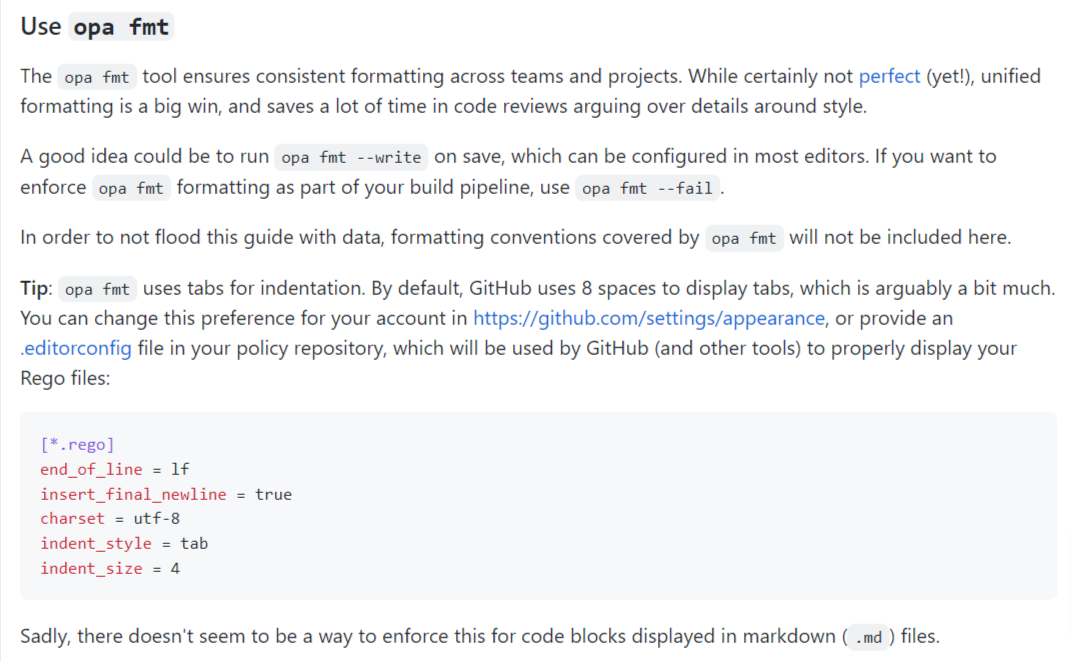Click the Use opa fmt heading
This screenshot has height=662, width=1071.
pos(96,26)
